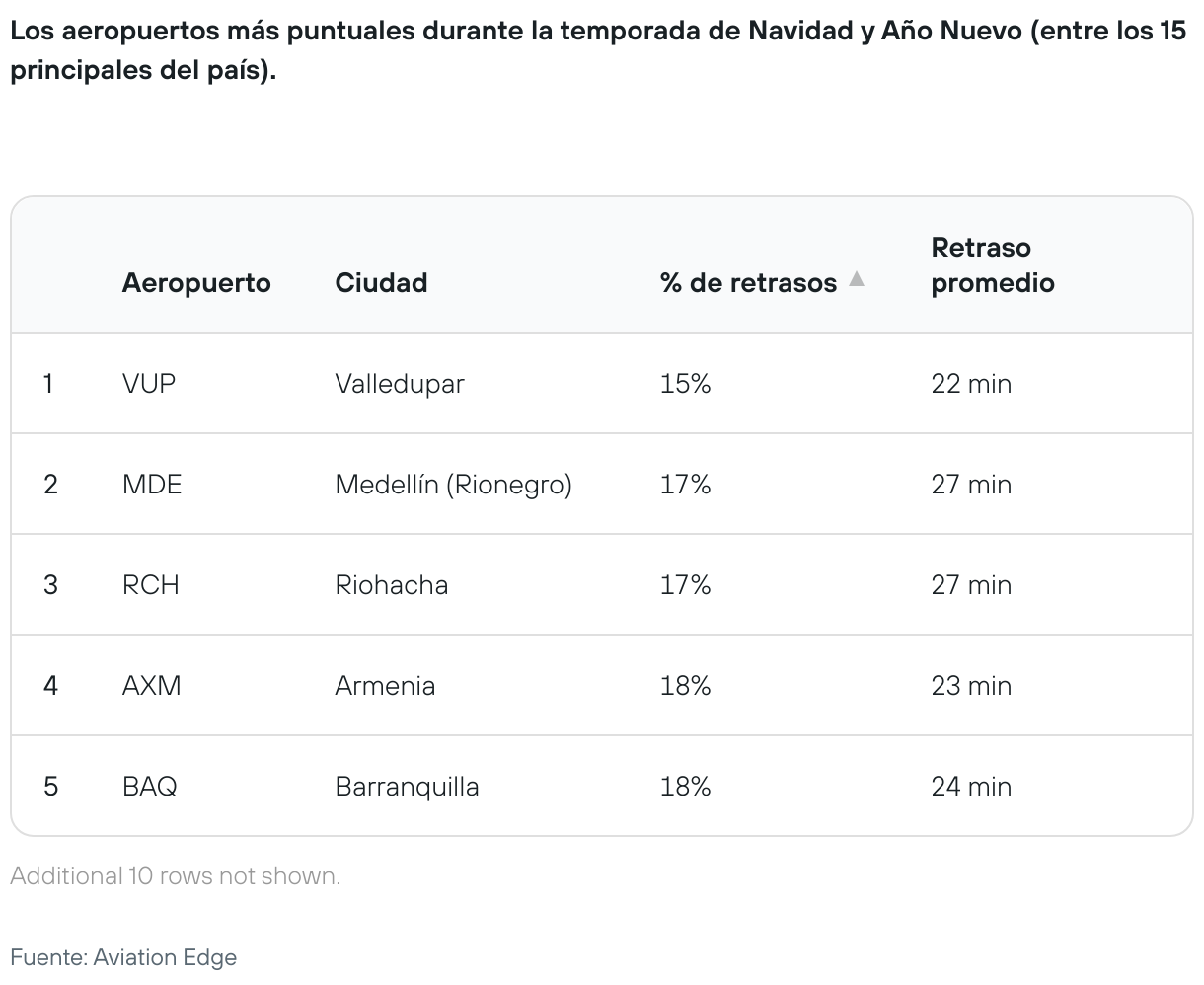
Task: Click the RCH airport code cell
Action: (x=151, y=584)
